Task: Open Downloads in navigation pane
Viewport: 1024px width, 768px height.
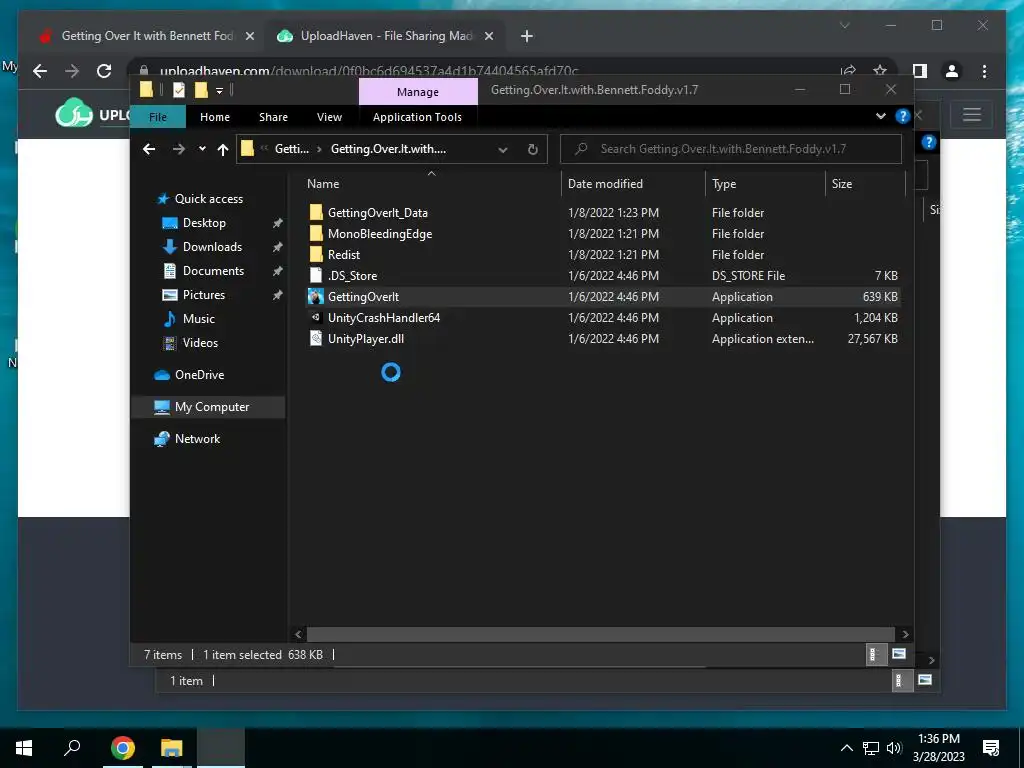Action: coord(212,247)
